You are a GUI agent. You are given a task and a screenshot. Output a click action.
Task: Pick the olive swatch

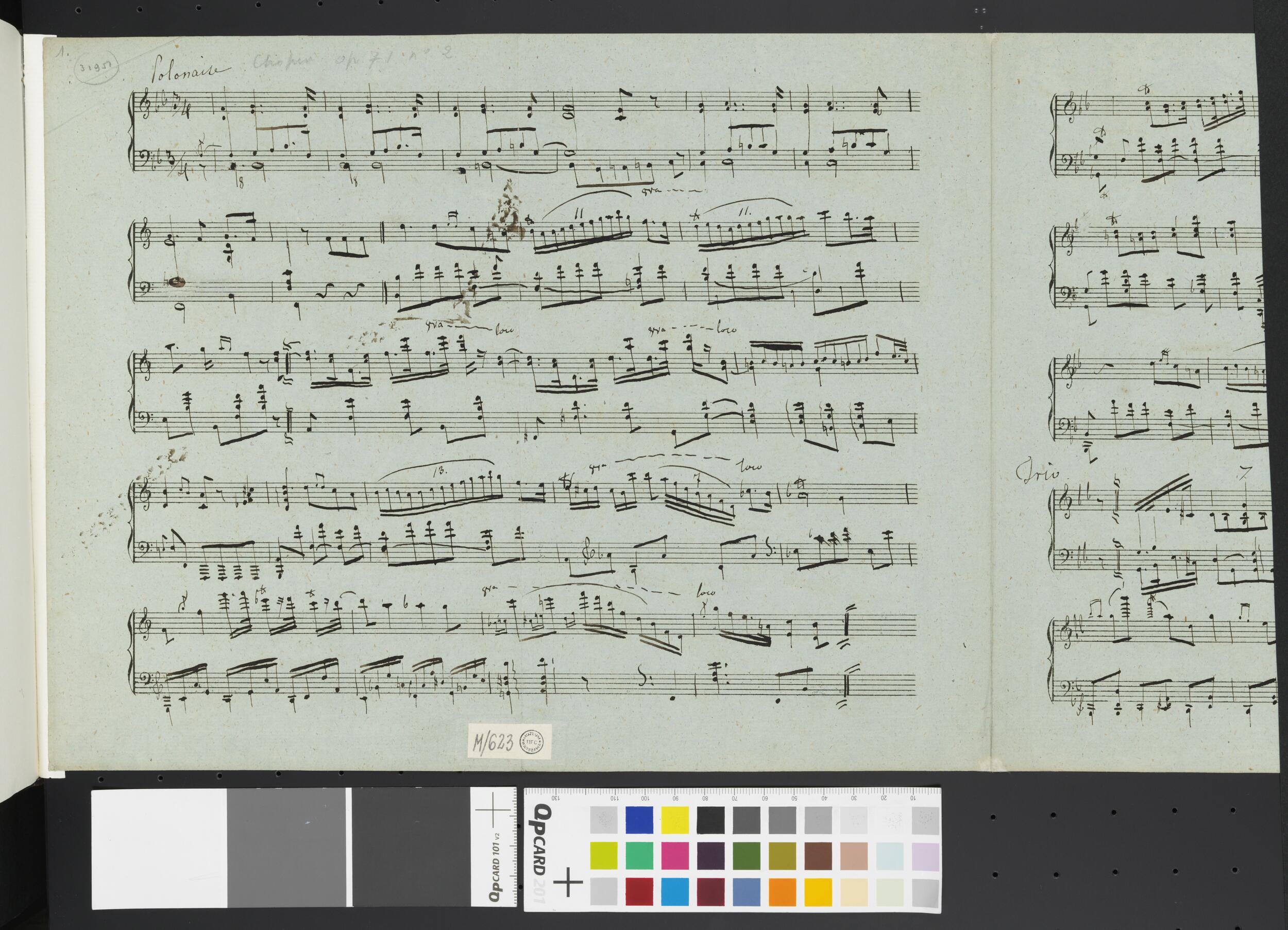782,856
